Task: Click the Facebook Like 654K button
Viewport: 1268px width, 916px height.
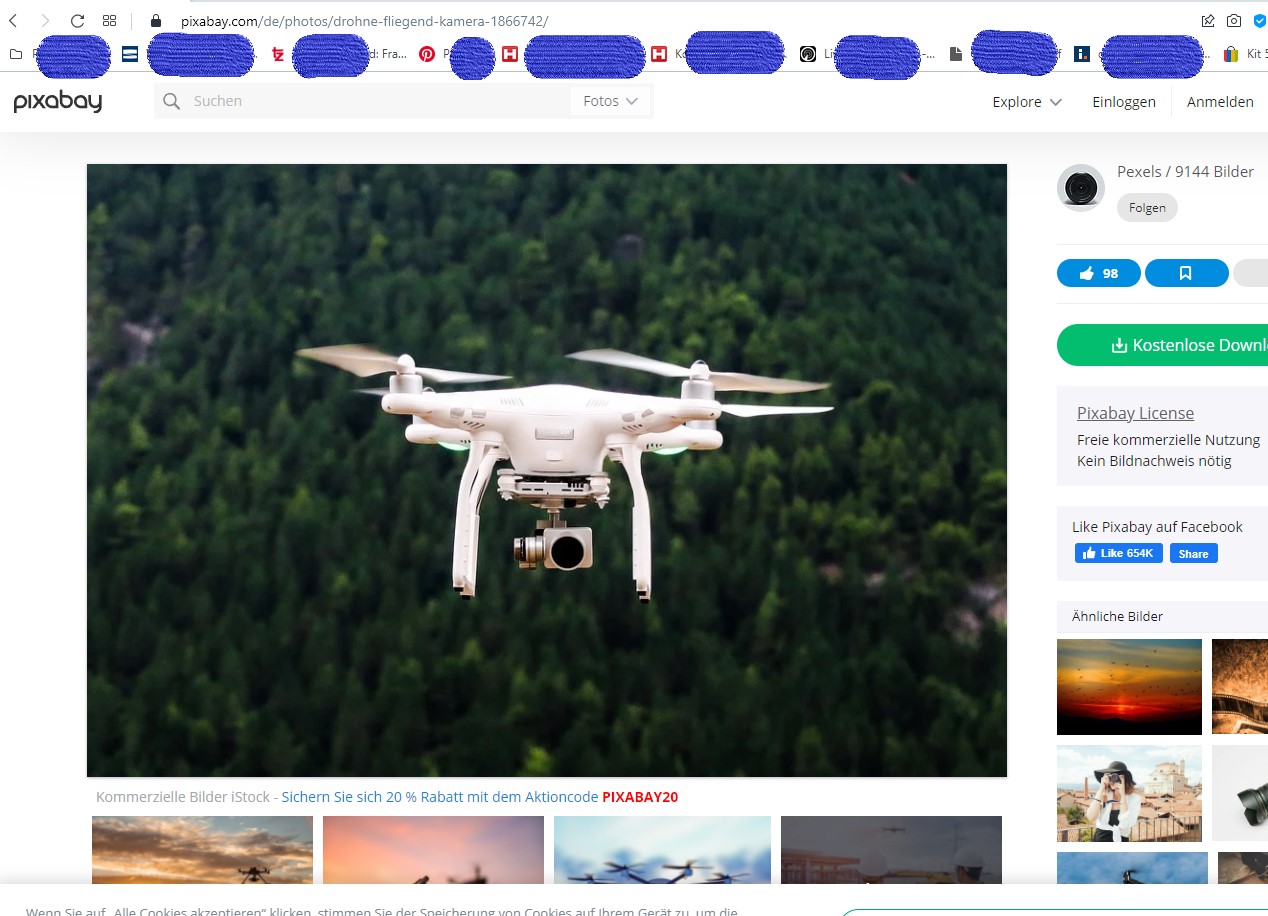Action: [x=1118, y=554]
